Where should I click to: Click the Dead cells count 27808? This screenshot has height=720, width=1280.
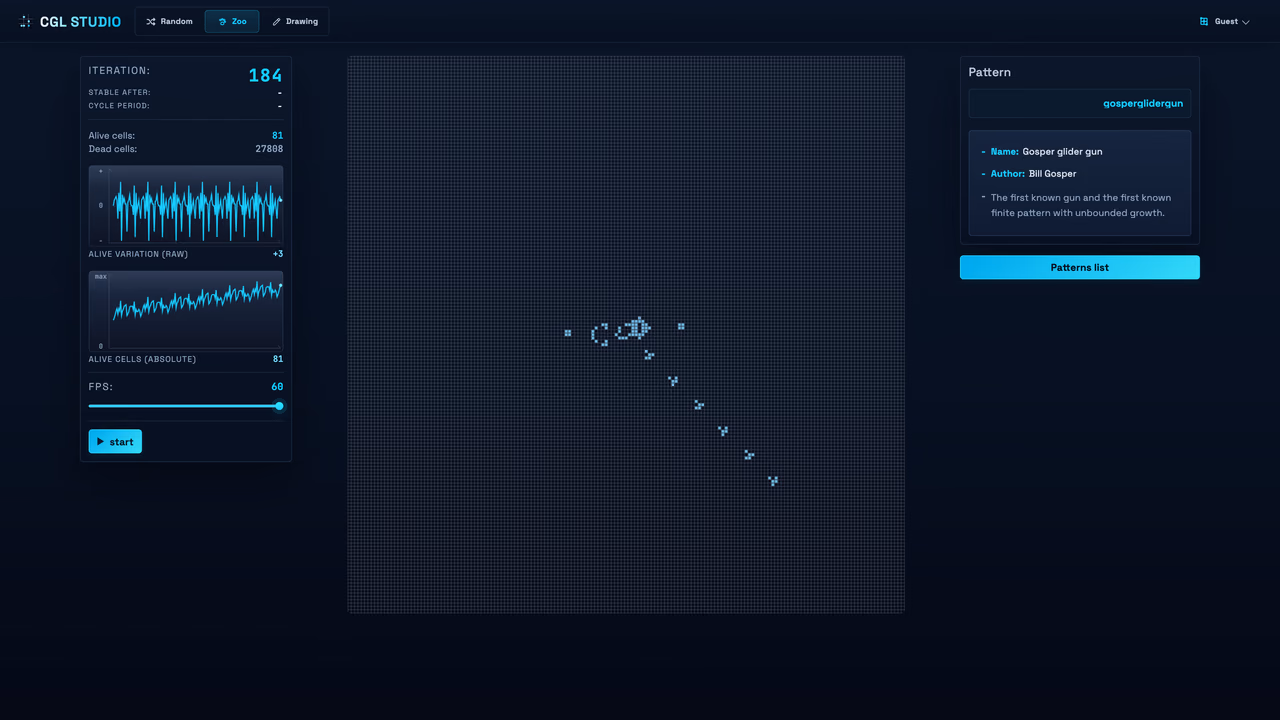269,149
